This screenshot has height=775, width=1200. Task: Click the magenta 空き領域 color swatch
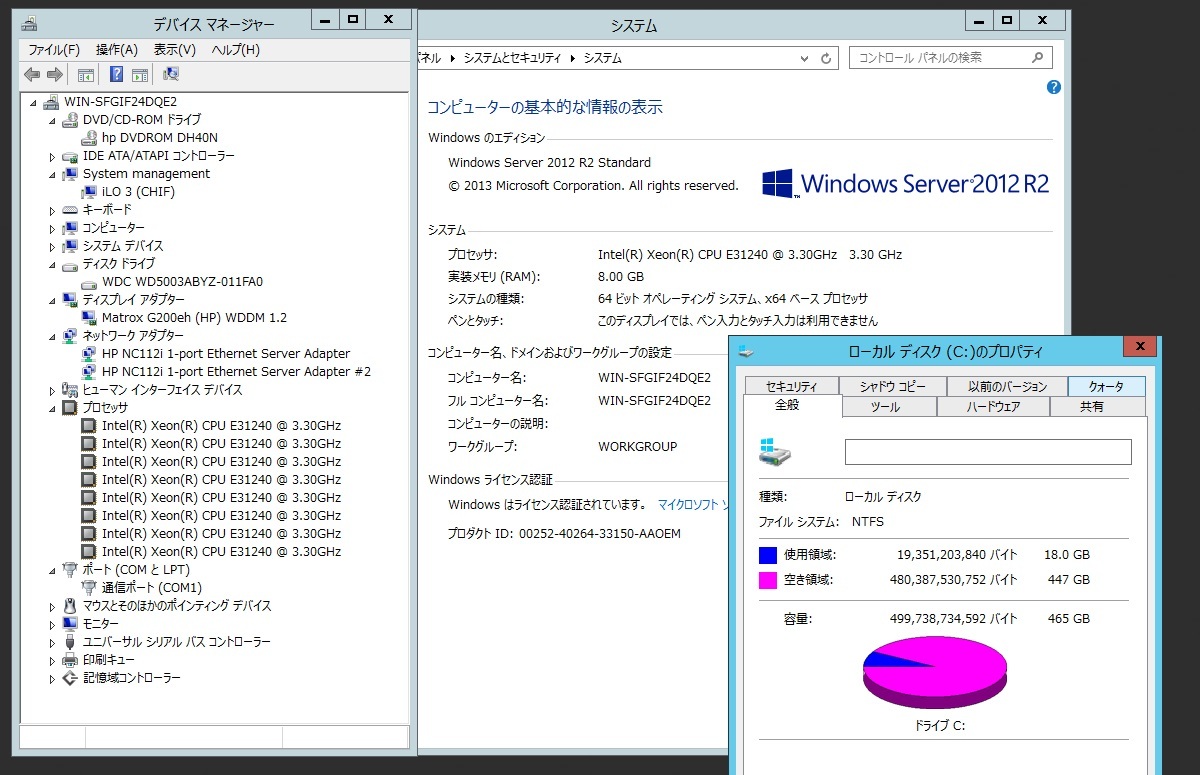coord(768,580)
